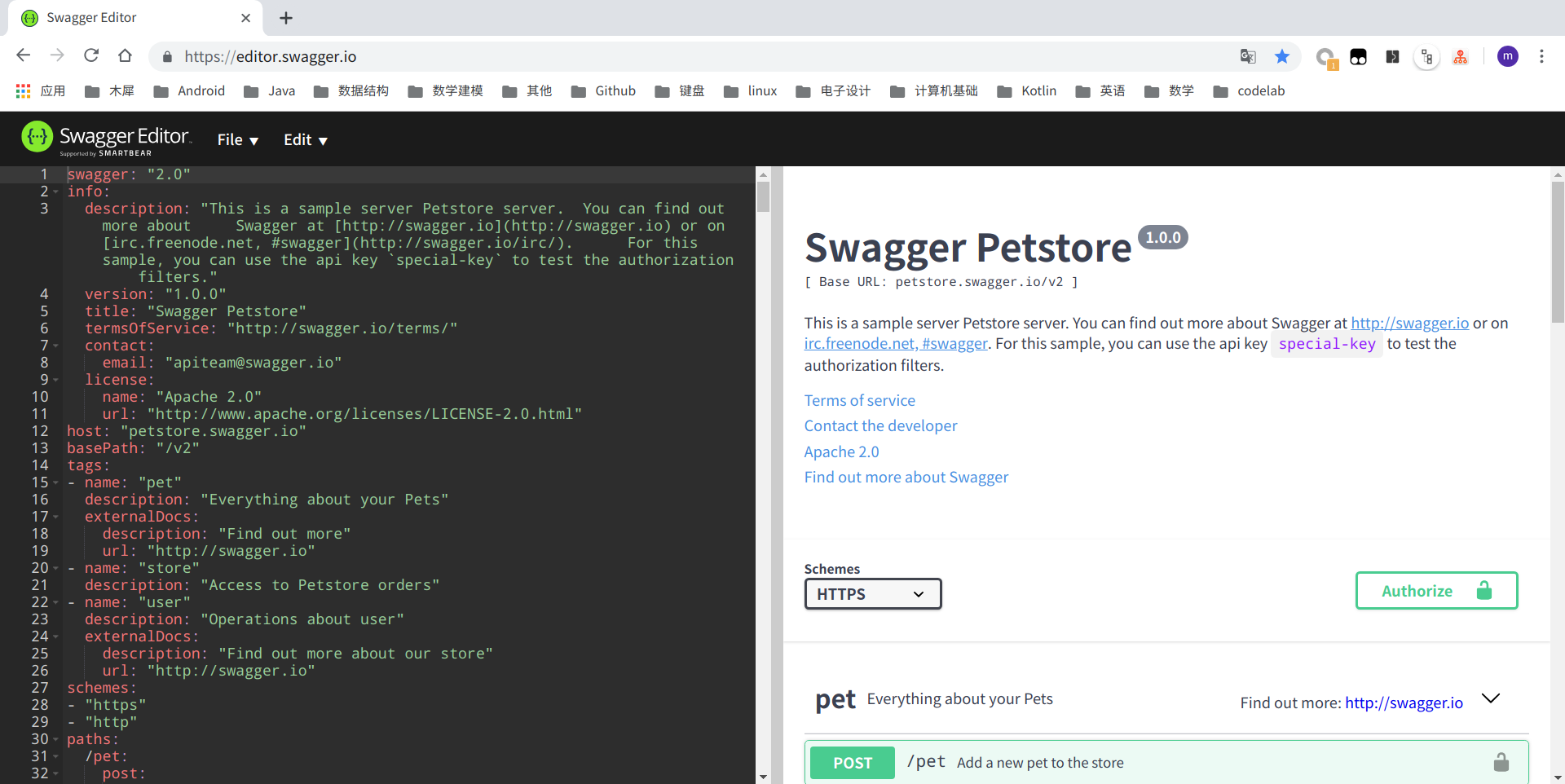Go to browser home page icon
This screenshot has width=1565, height=784.
(125, 55)
